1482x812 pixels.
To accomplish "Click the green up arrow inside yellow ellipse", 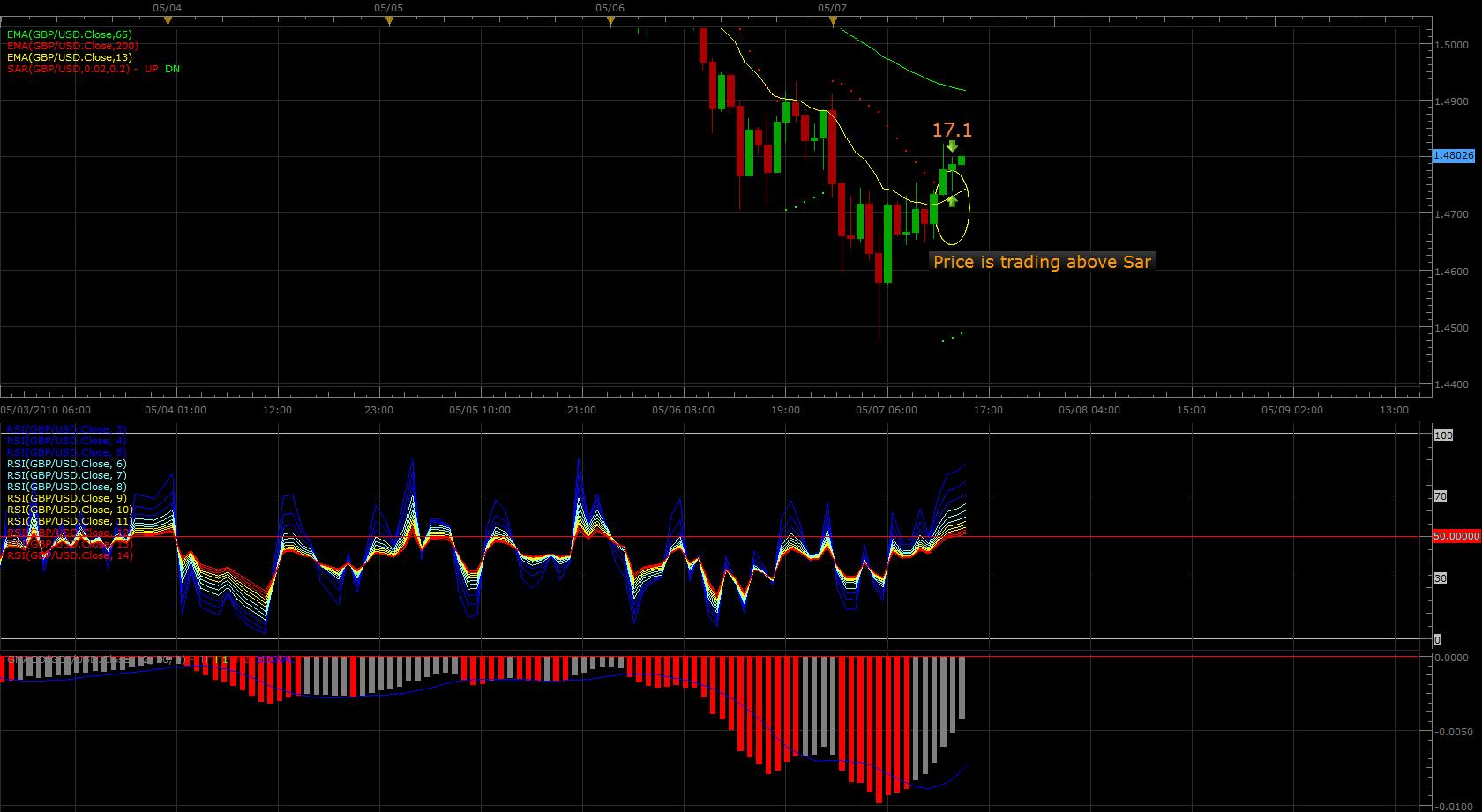I will (953, 200).
